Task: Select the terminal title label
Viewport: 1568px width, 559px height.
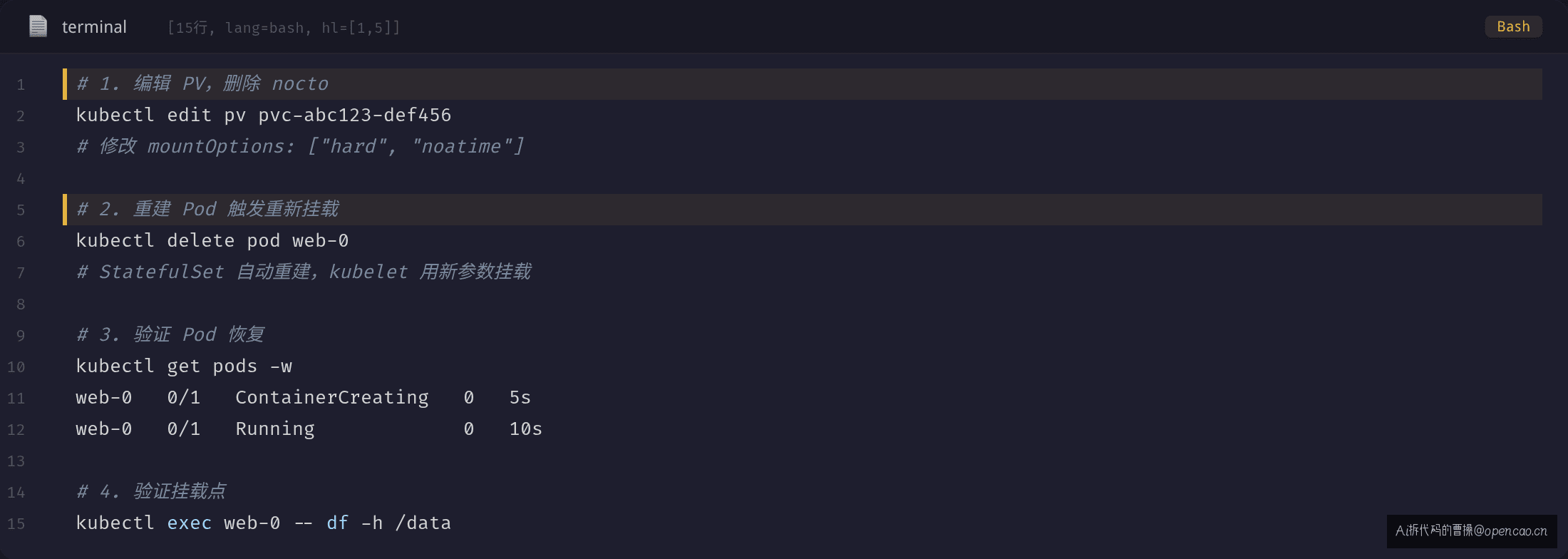Action: [94, 27]
